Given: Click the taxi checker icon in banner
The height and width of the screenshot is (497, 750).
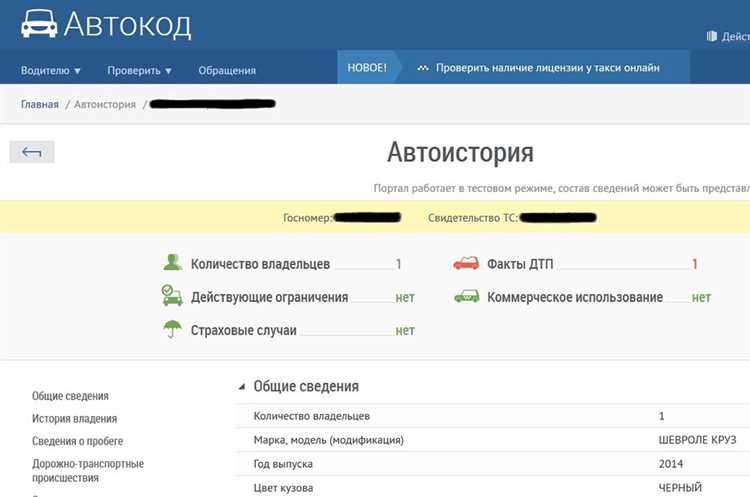Looking at the screenshot, I should [423, 68].
